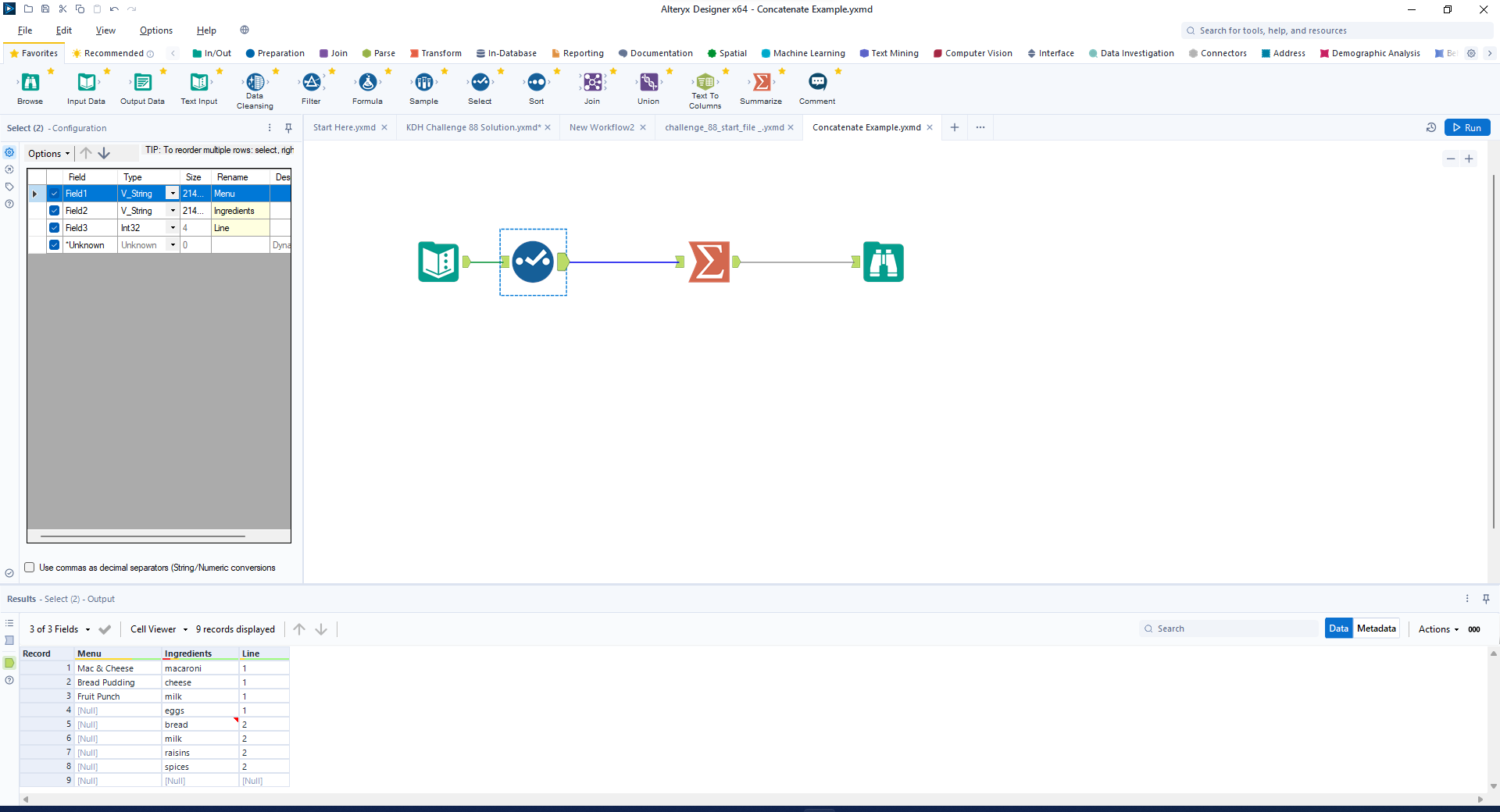Click the Undo icon in the title bar
Screen dimensions: 1500x812
coord(114,9)
